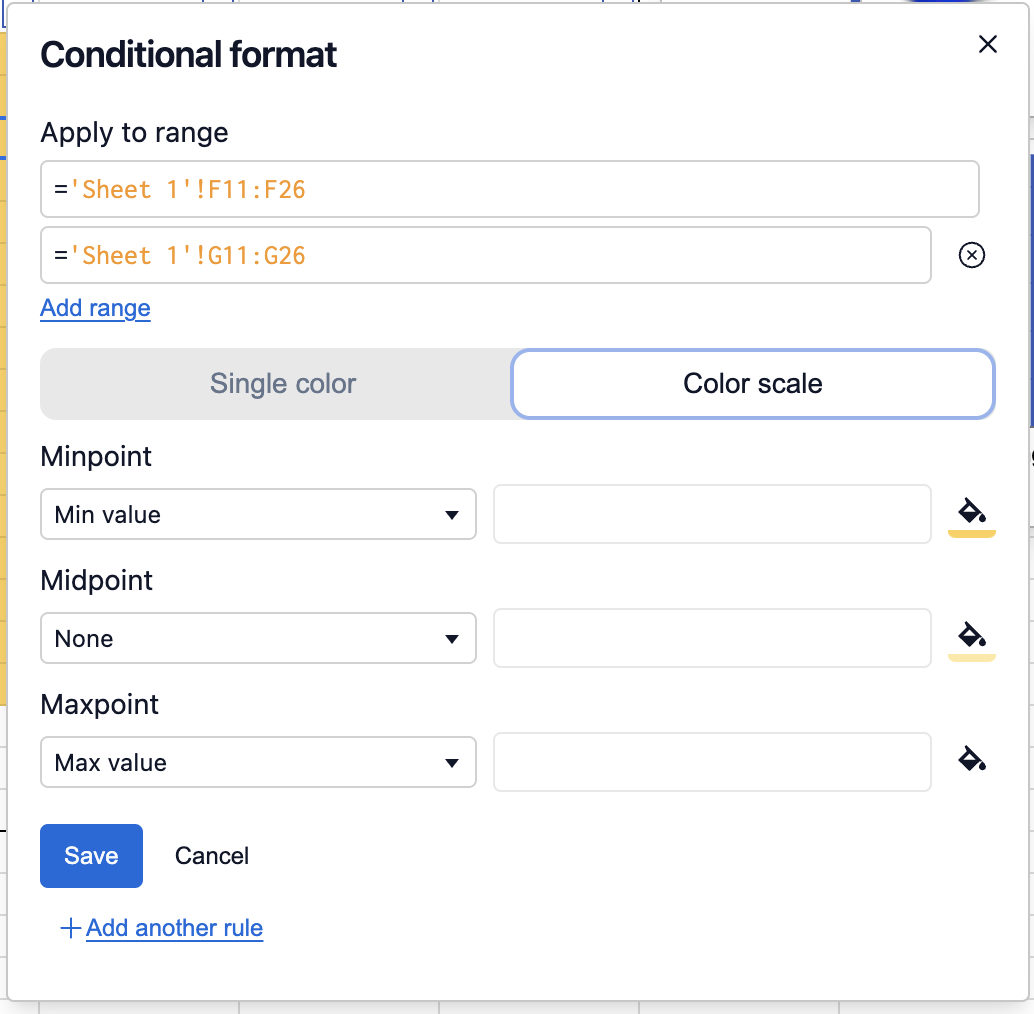1034x1014 pixels.
Task: Click the F11:F26 range input field
Action: click(509, 189)
